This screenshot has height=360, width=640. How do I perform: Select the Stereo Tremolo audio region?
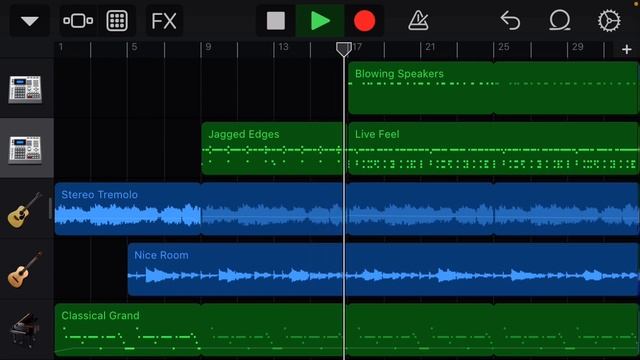coord(347,209)
